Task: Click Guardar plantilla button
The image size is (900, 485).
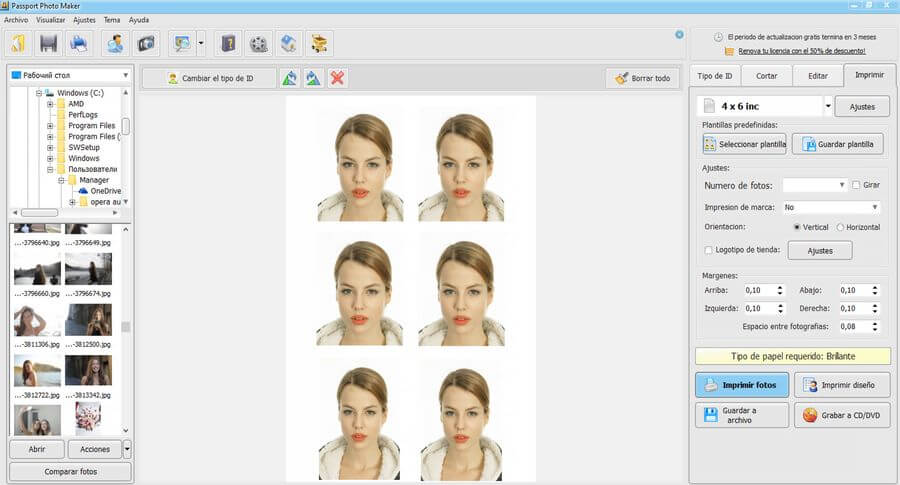Action: point(837,144)
